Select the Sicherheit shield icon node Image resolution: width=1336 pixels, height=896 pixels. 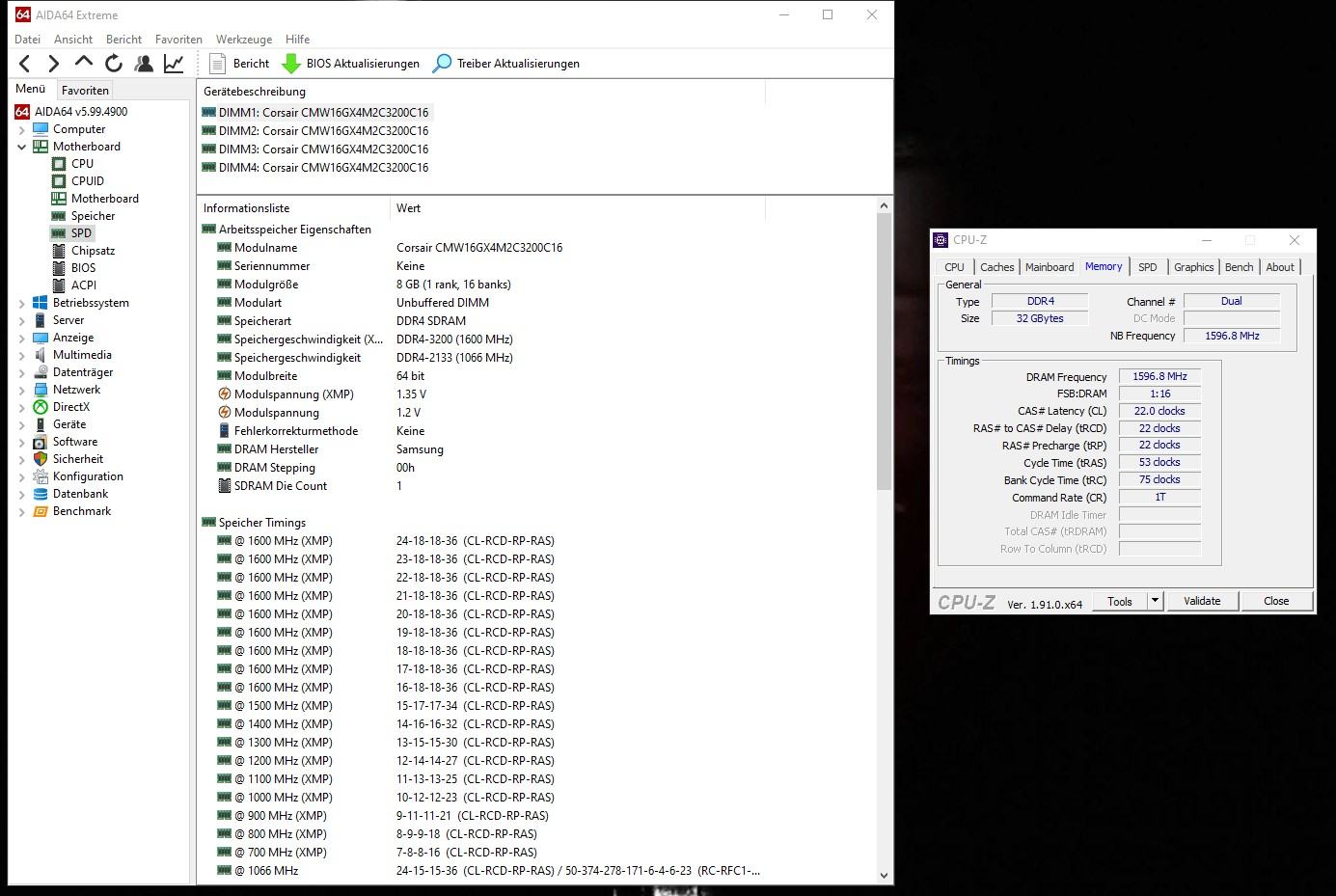point(41,459)
